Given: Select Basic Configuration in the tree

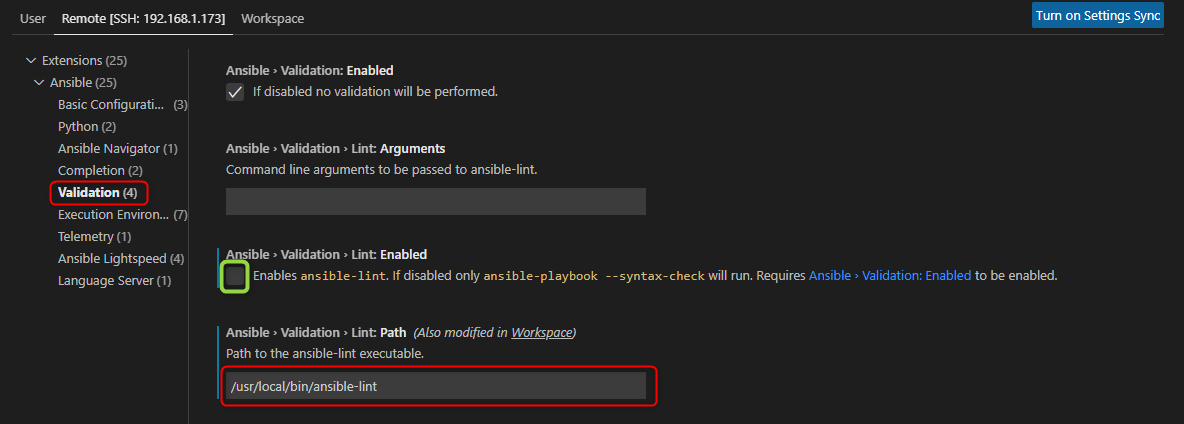Looking at the screenshot, I should tap(122, 104).
